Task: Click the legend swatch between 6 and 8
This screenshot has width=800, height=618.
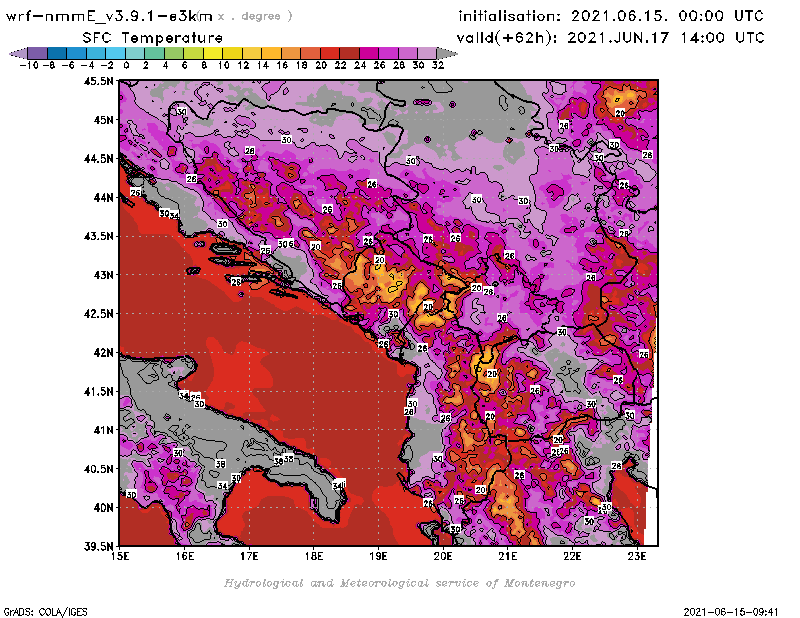Action: 193,53
